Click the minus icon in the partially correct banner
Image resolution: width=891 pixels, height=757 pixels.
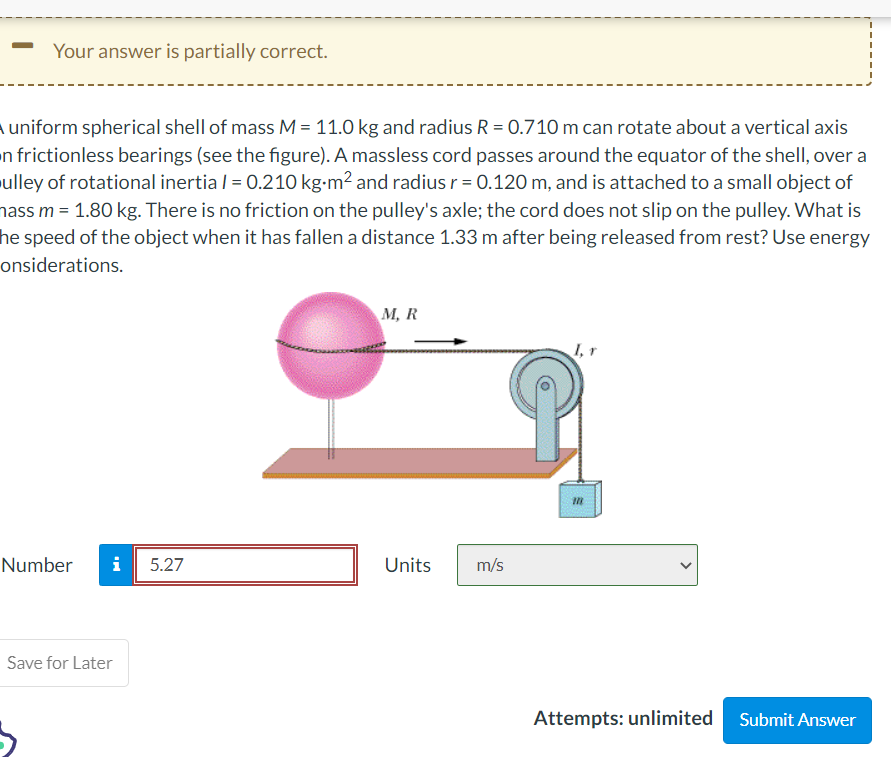point(24,47)
